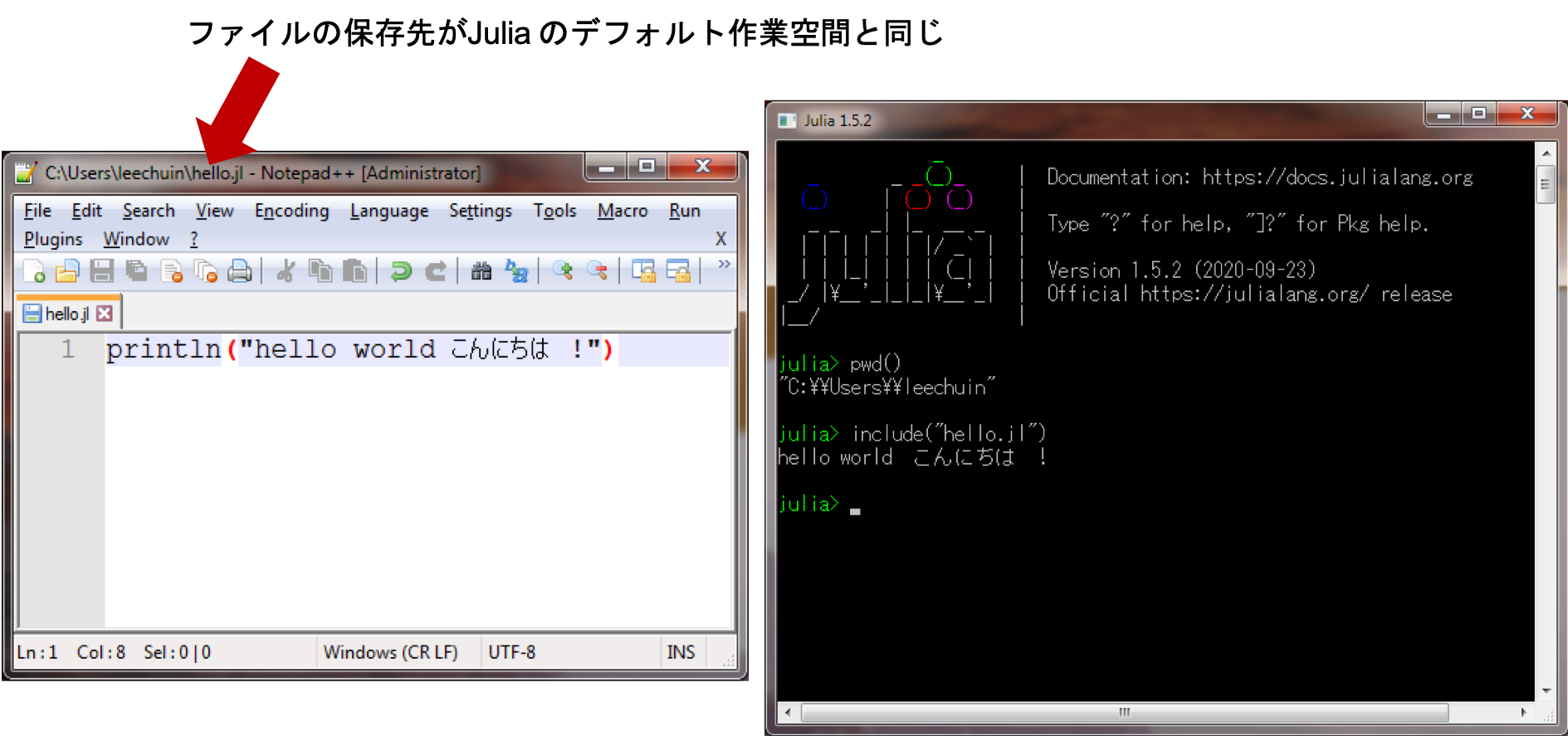Open the Edit menu

click(86, 211)
